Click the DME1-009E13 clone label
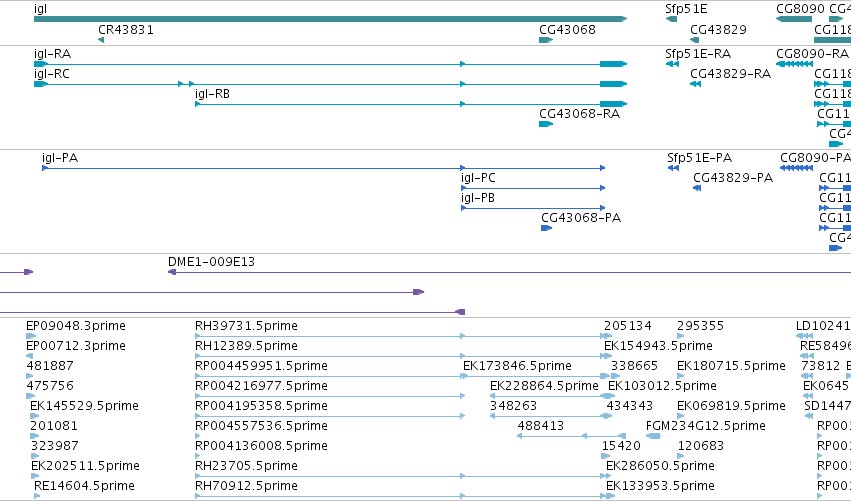851x501 pixels. [211, 262]
